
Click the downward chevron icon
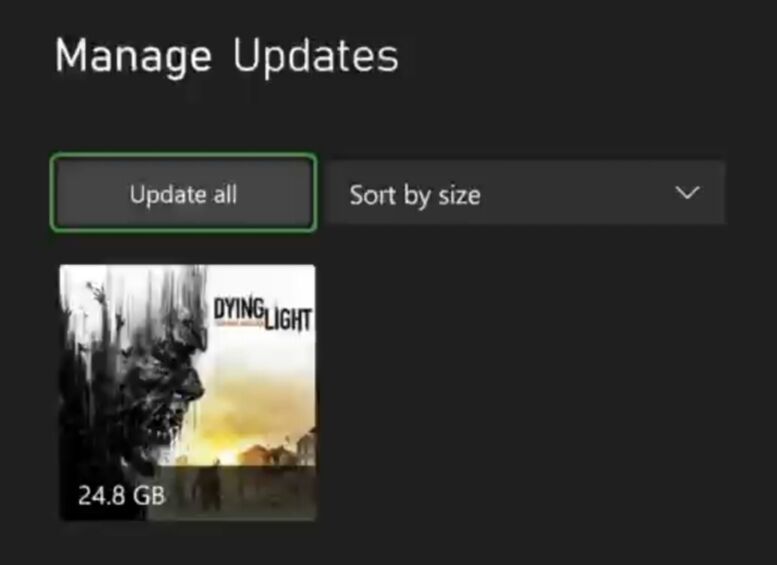coord(687,192)
